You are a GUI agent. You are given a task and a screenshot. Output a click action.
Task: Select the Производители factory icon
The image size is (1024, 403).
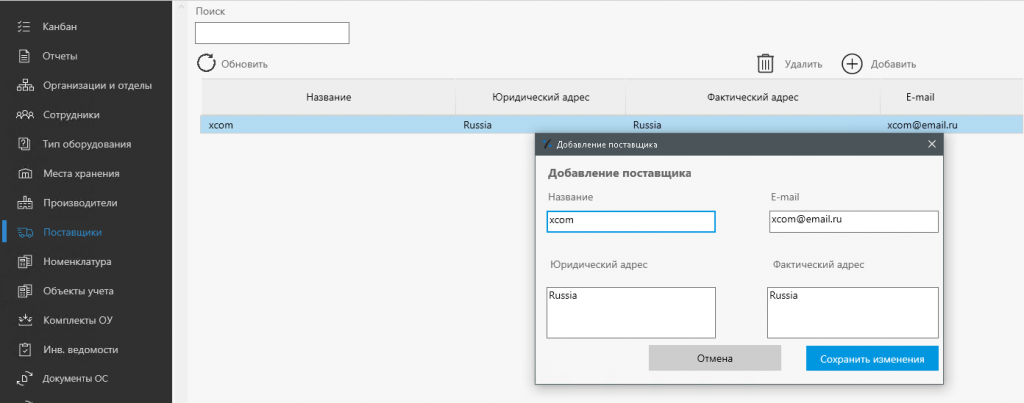pyautogui.click(x=24, y=203)
